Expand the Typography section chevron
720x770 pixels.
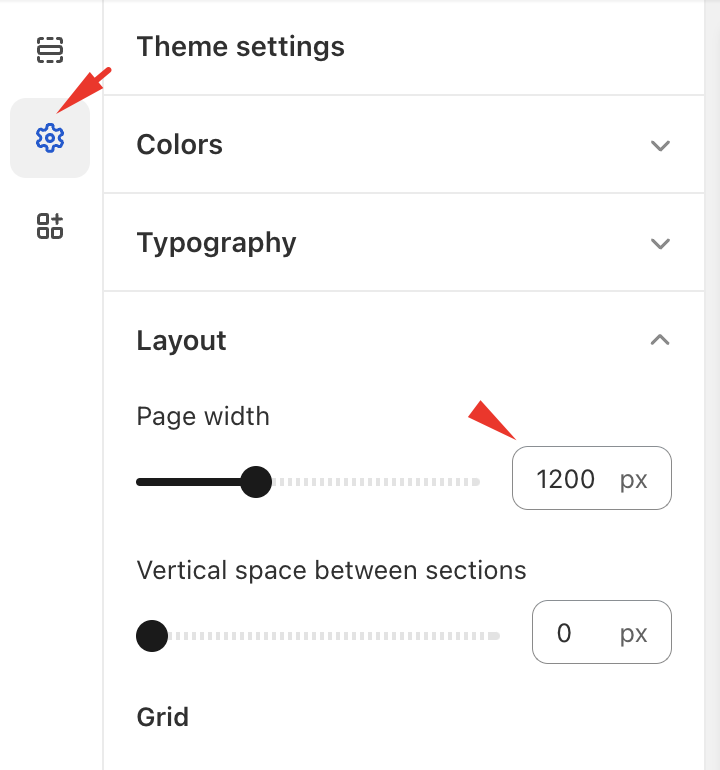point(659,243)
